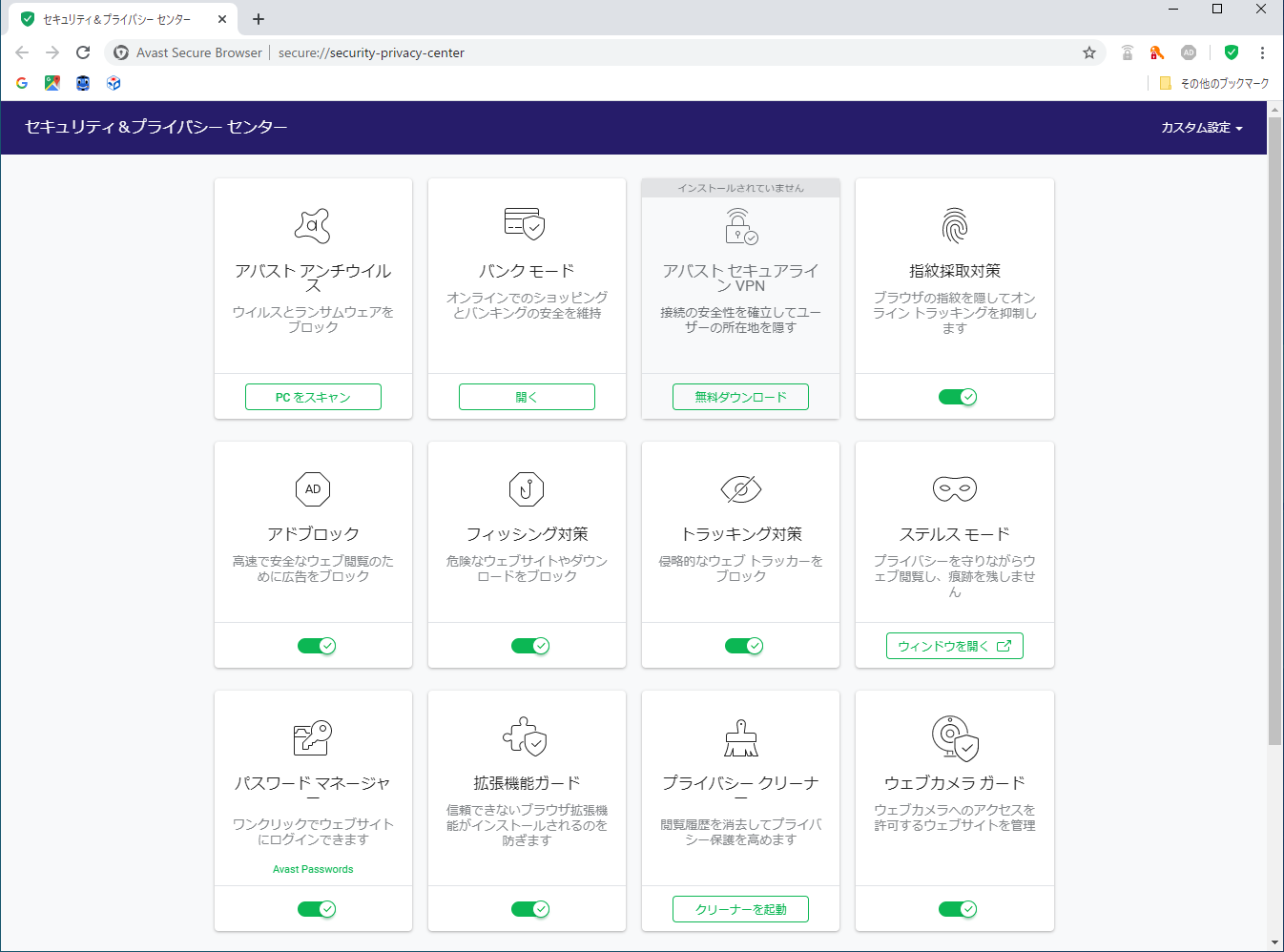Open the Avast Passwords link
This screenshot has height=952, width=1284.
tap(313, 869)
